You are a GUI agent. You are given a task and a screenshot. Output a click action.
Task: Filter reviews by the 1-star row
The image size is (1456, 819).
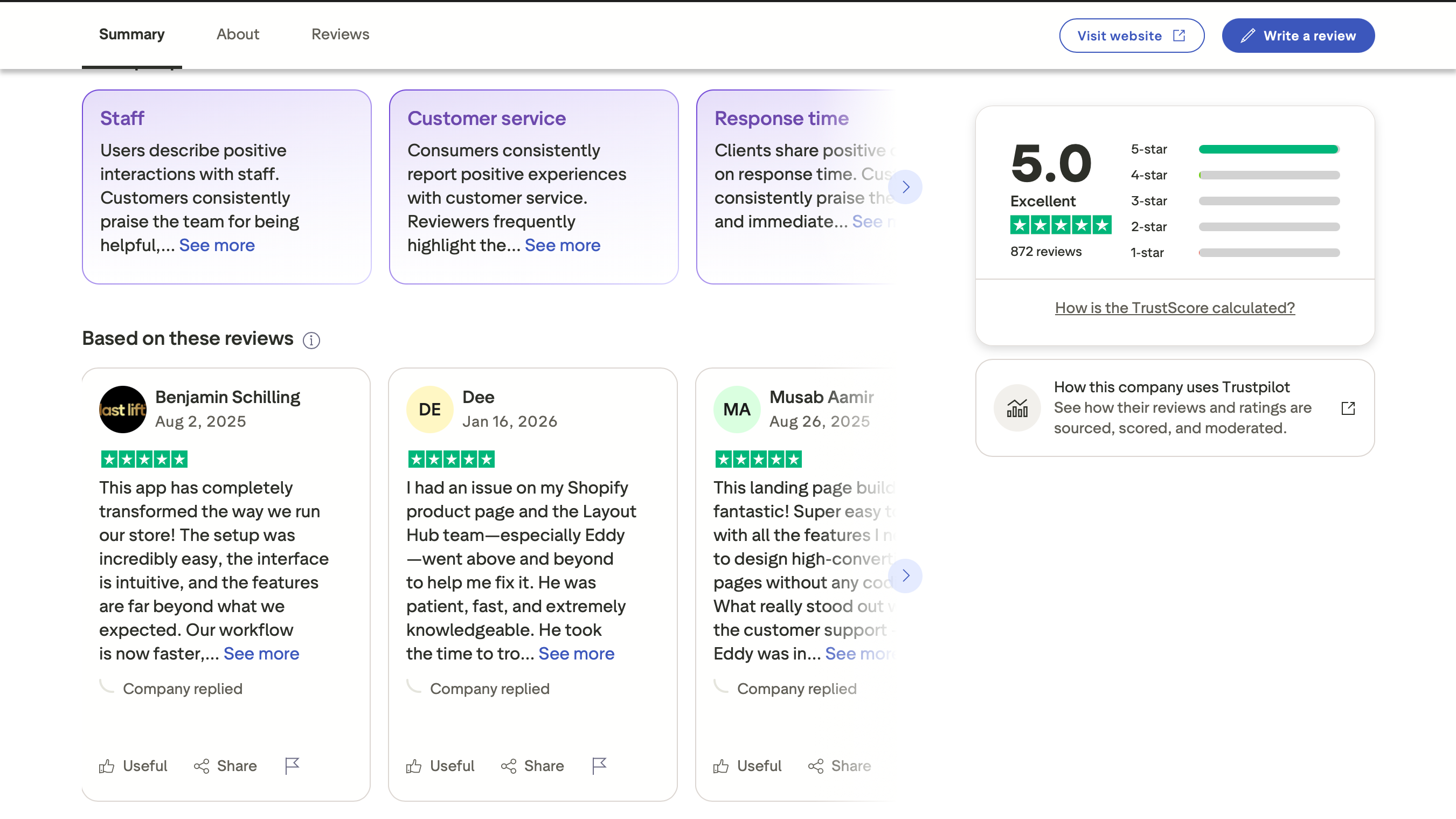(1234, 253)
